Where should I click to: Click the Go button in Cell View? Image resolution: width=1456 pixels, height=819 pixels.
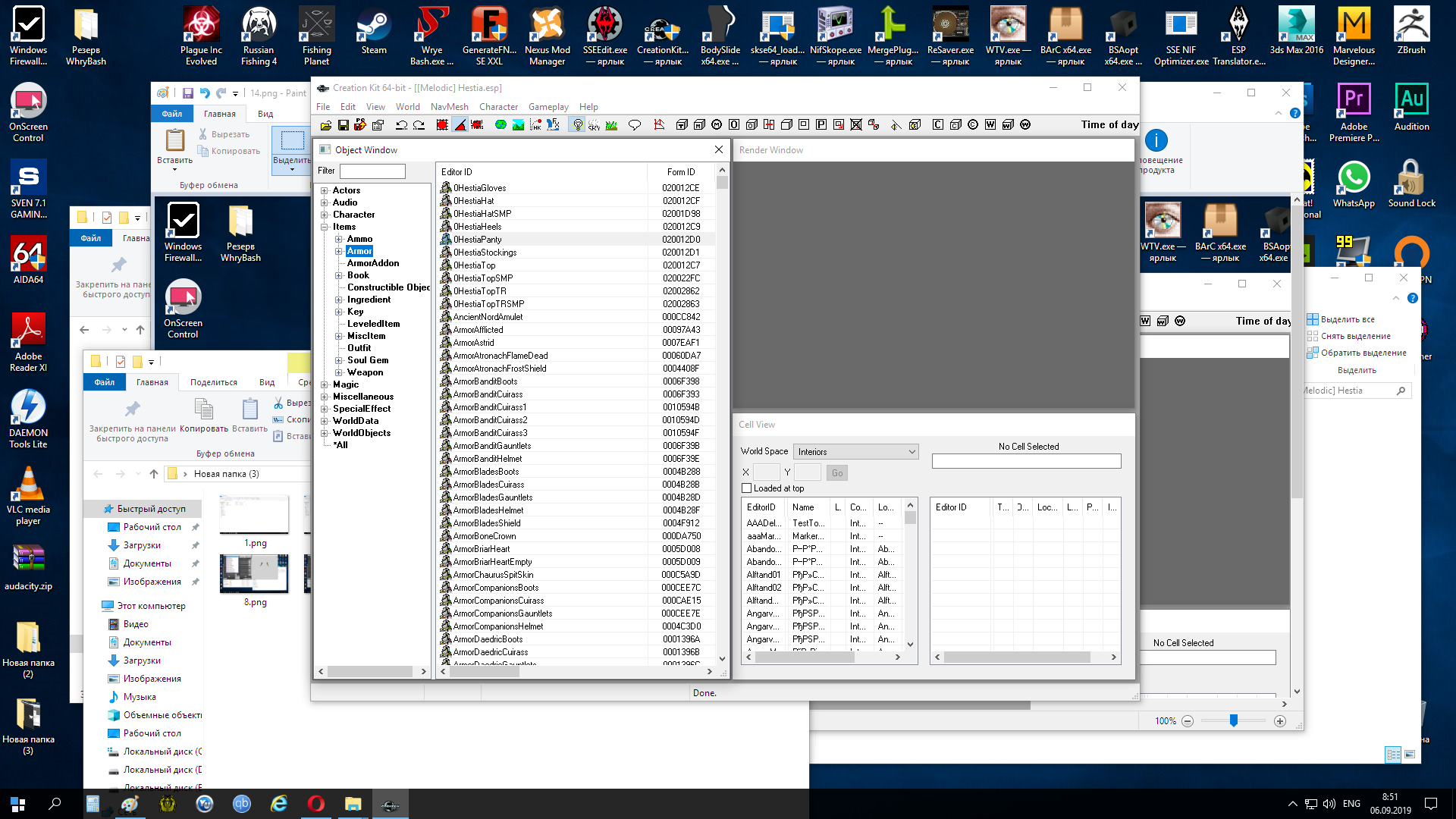click(x=836, y=473)
